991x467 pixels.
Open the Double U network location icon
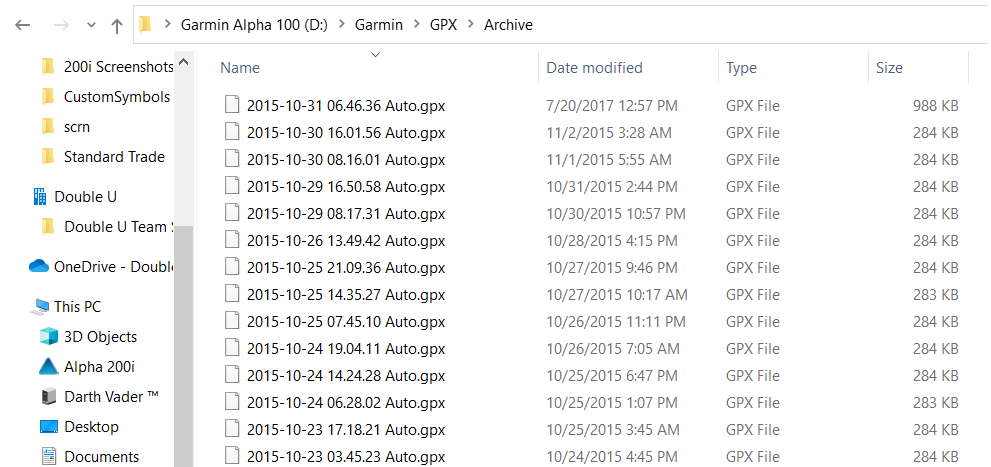39,197
